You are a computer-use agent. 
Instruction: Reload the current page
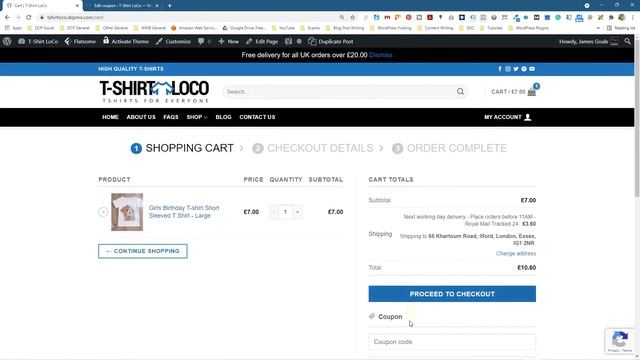[x=29, y=18]
